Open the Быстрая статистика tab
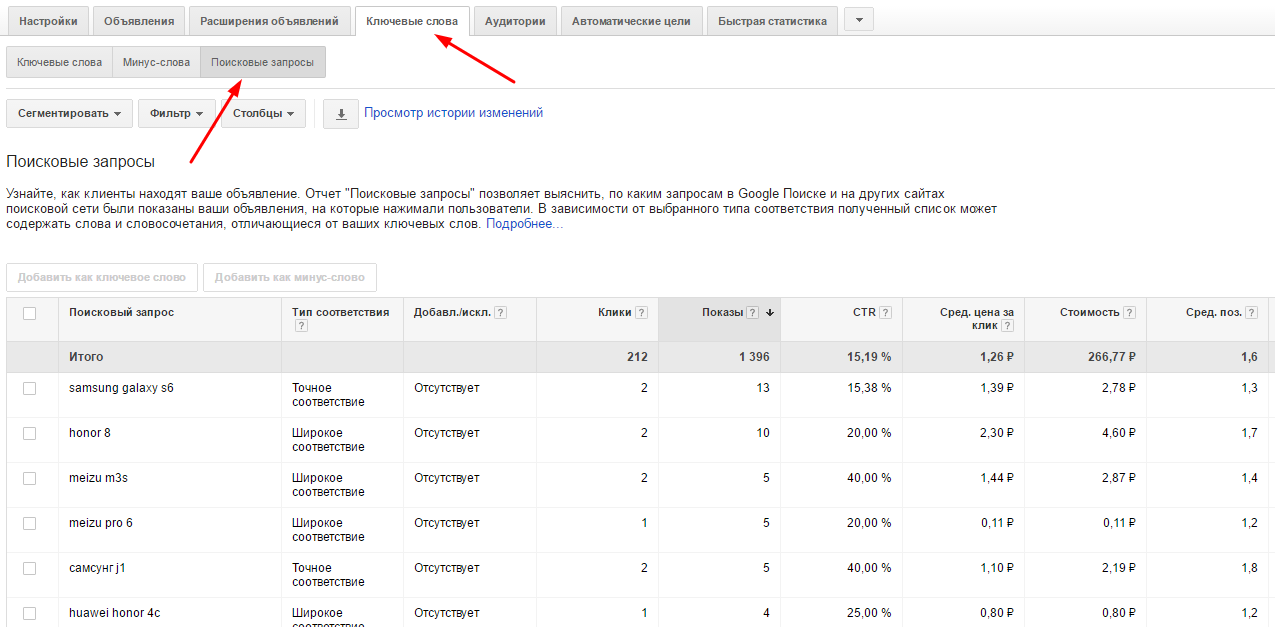Image resolution: width=1275 pixels, height=627 pixels. [772, 21]
